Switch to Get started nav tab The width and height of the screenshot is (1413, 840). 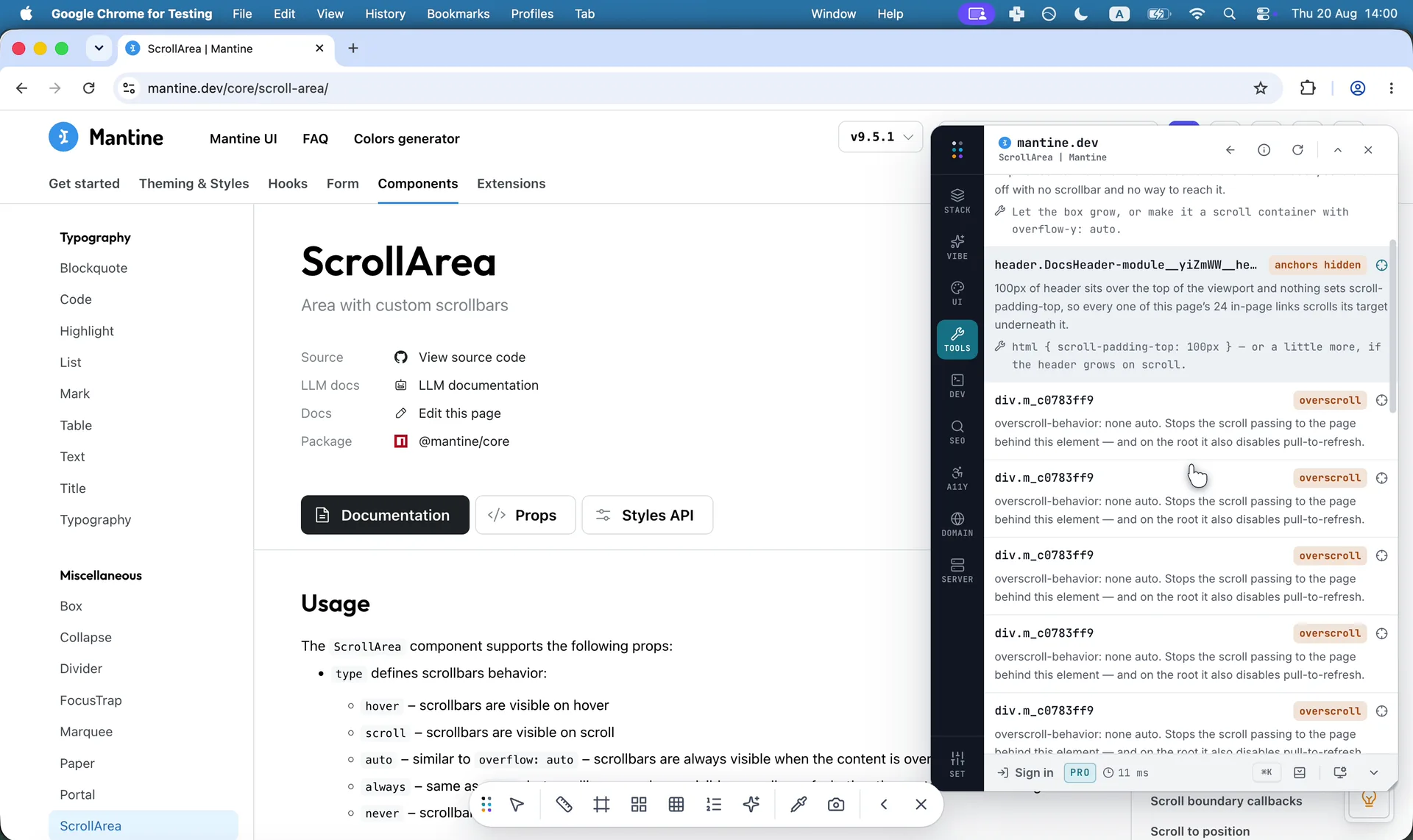click(84, 183)
